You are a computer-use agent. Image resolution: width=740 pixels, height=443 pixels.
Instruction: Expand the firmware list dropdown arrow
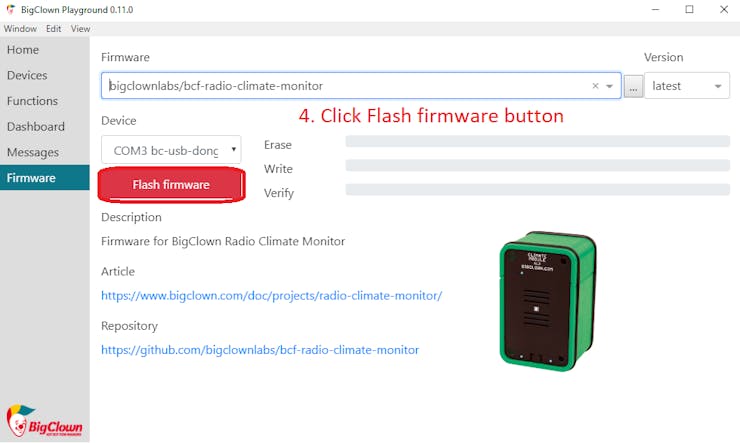609,86
